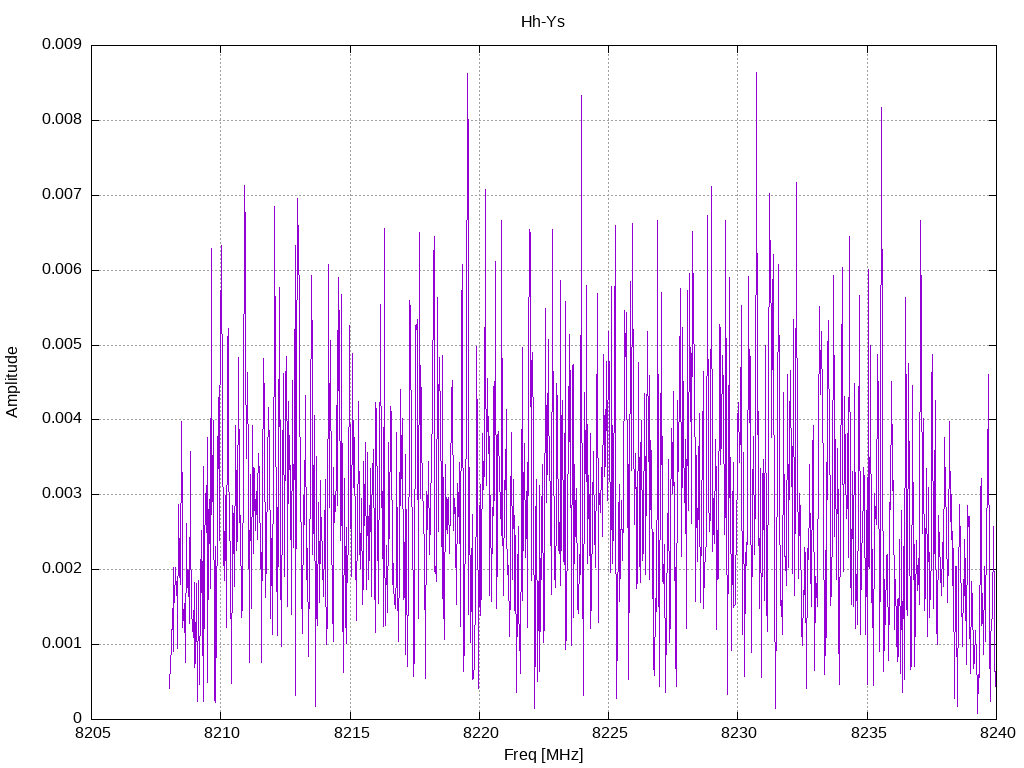The image size is (1024, 768).
Task: Click the Amplitude y-axis label
Action: pyautogui.click(x=12, y=382)
